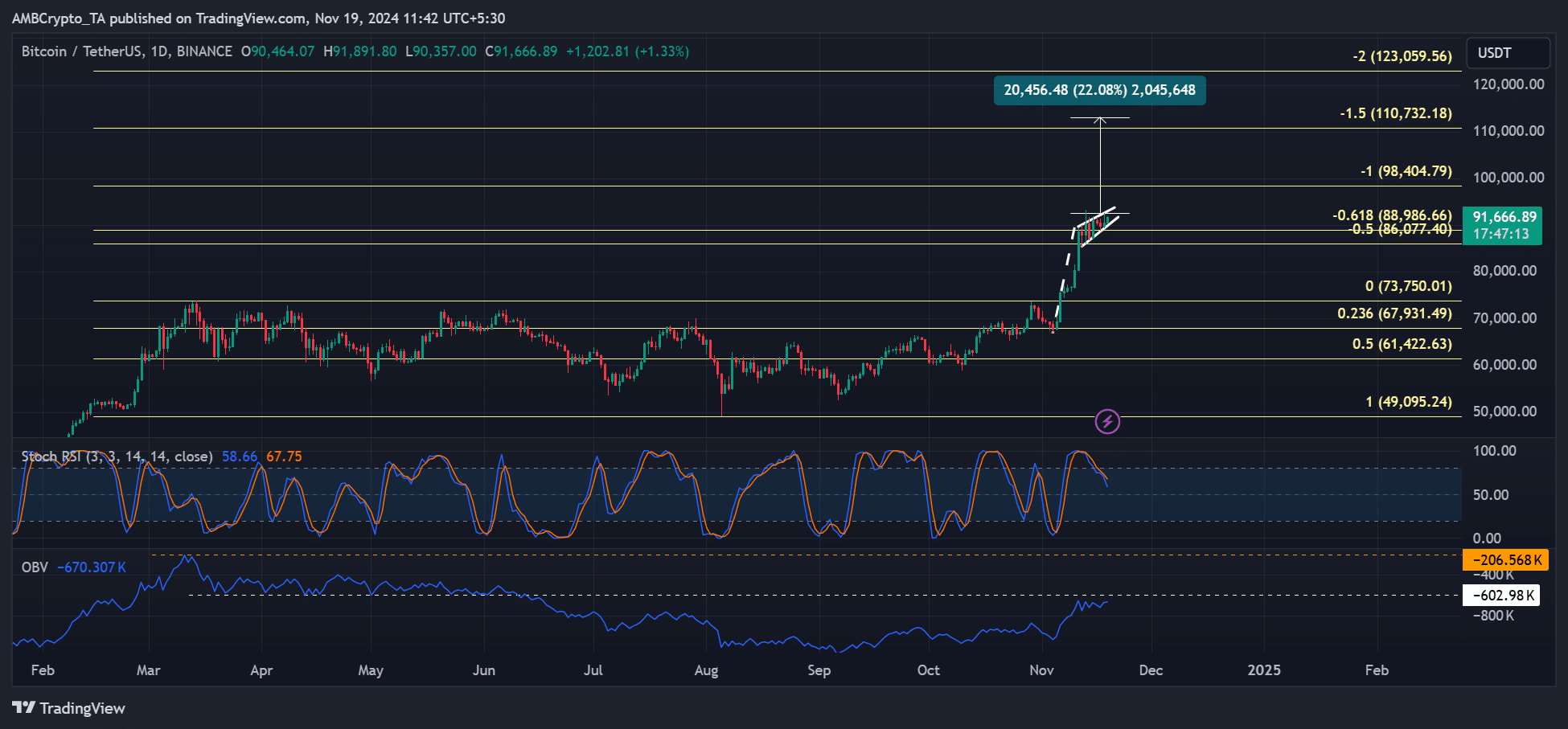Screen dimensions: 1568x729
Task: Click the 50,000.00 price axis label
Action: click(x=1504, y=412)
